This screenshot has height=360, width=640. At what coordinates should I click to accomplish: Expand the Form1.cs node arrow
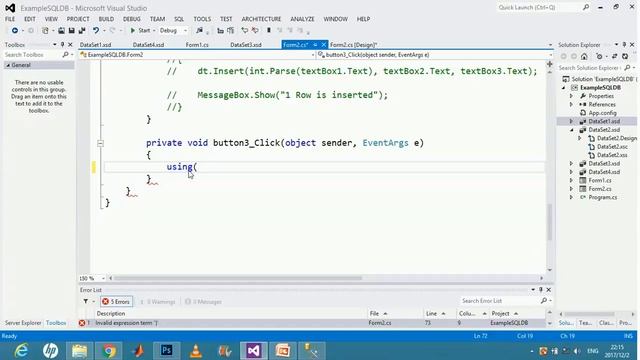[x=571, y=180]
